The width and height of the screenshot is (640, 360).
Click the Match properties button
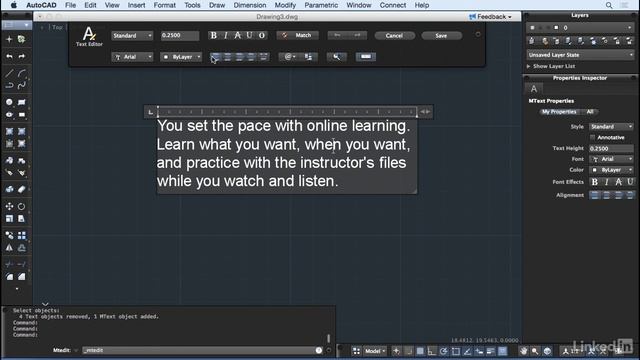coord(298,36)
